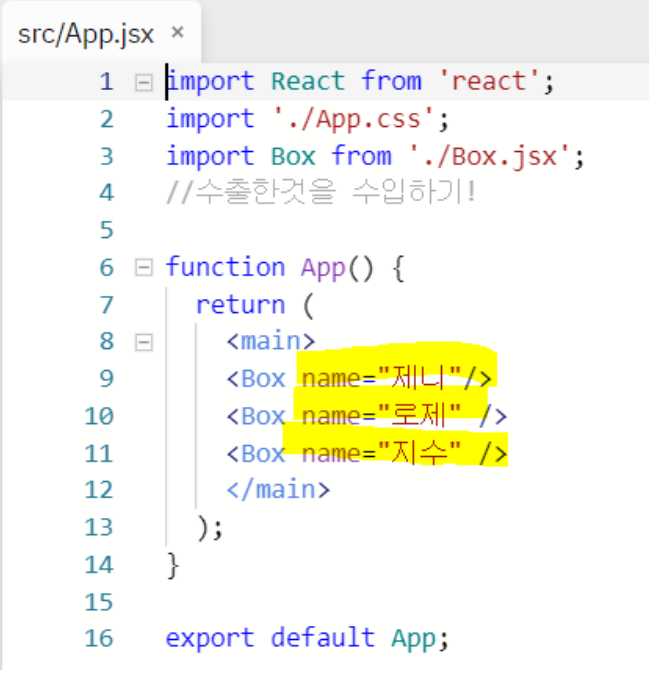Click line number 13 in the gutter
The image size is (649, 674).
click(x=99, y=527)
